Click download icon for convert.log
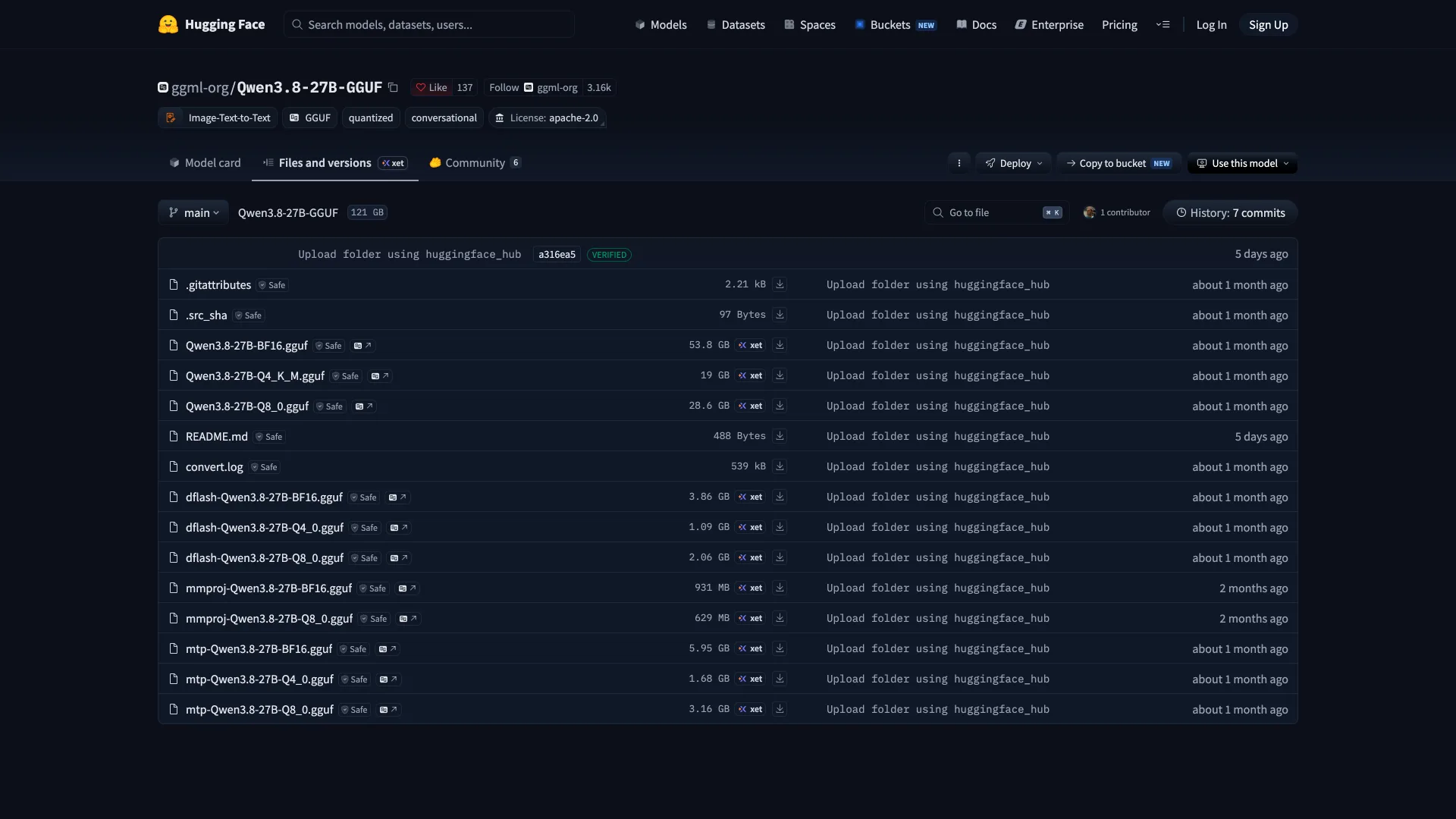This screenshot has width=1456, height=819. tap(780, 466)
